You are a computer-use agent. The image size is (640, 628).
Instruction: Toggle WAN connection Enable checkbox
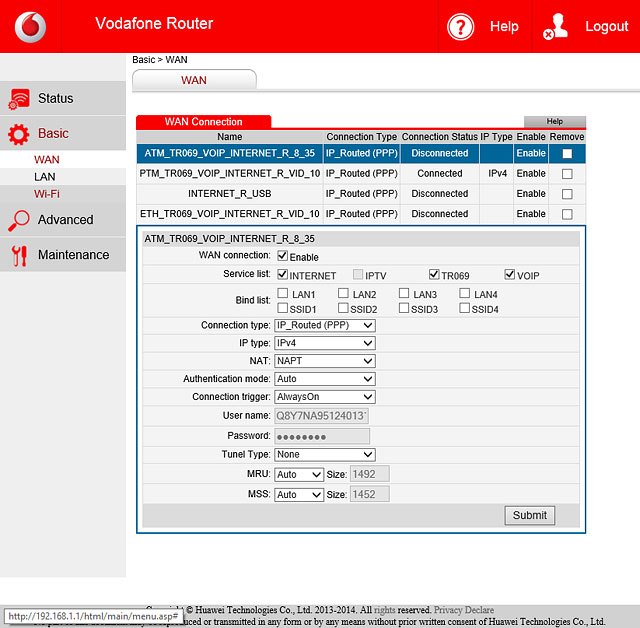tap(282, 256)
